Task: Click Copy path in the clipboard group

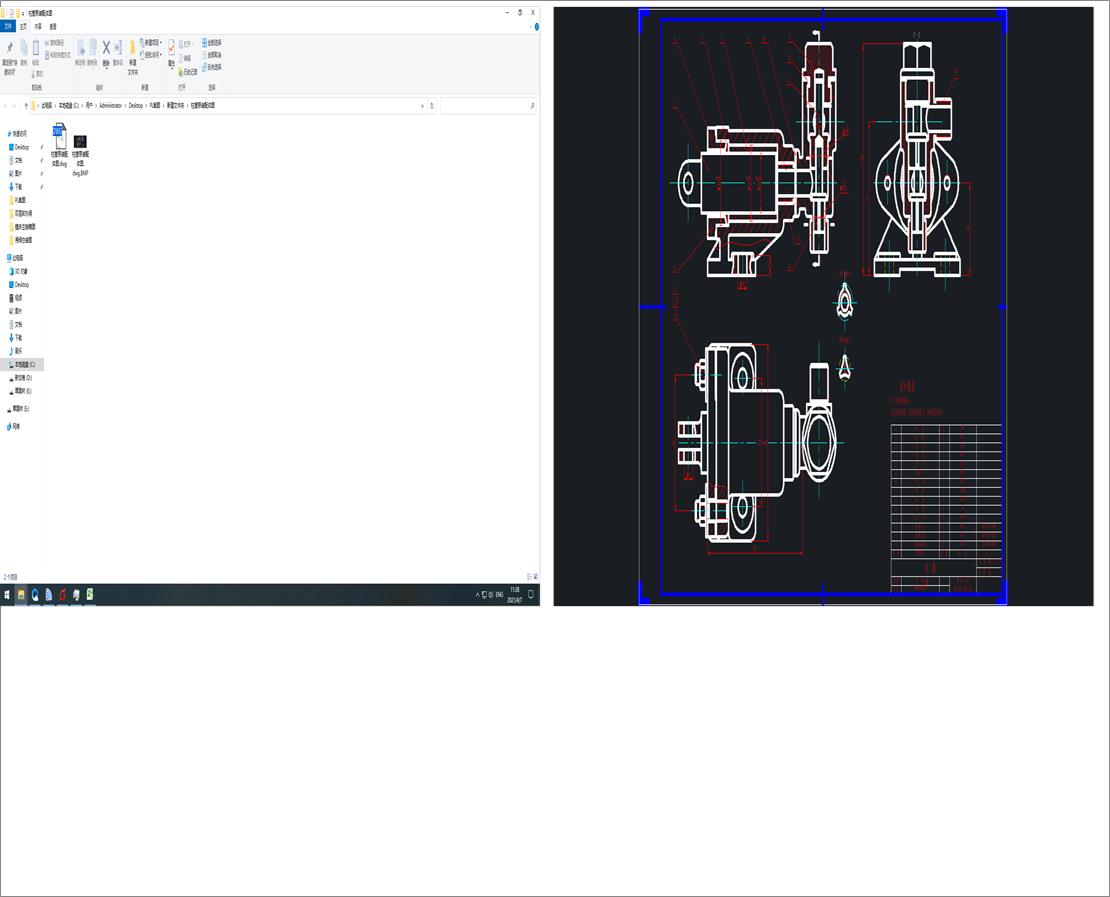Action: [57, 43]
